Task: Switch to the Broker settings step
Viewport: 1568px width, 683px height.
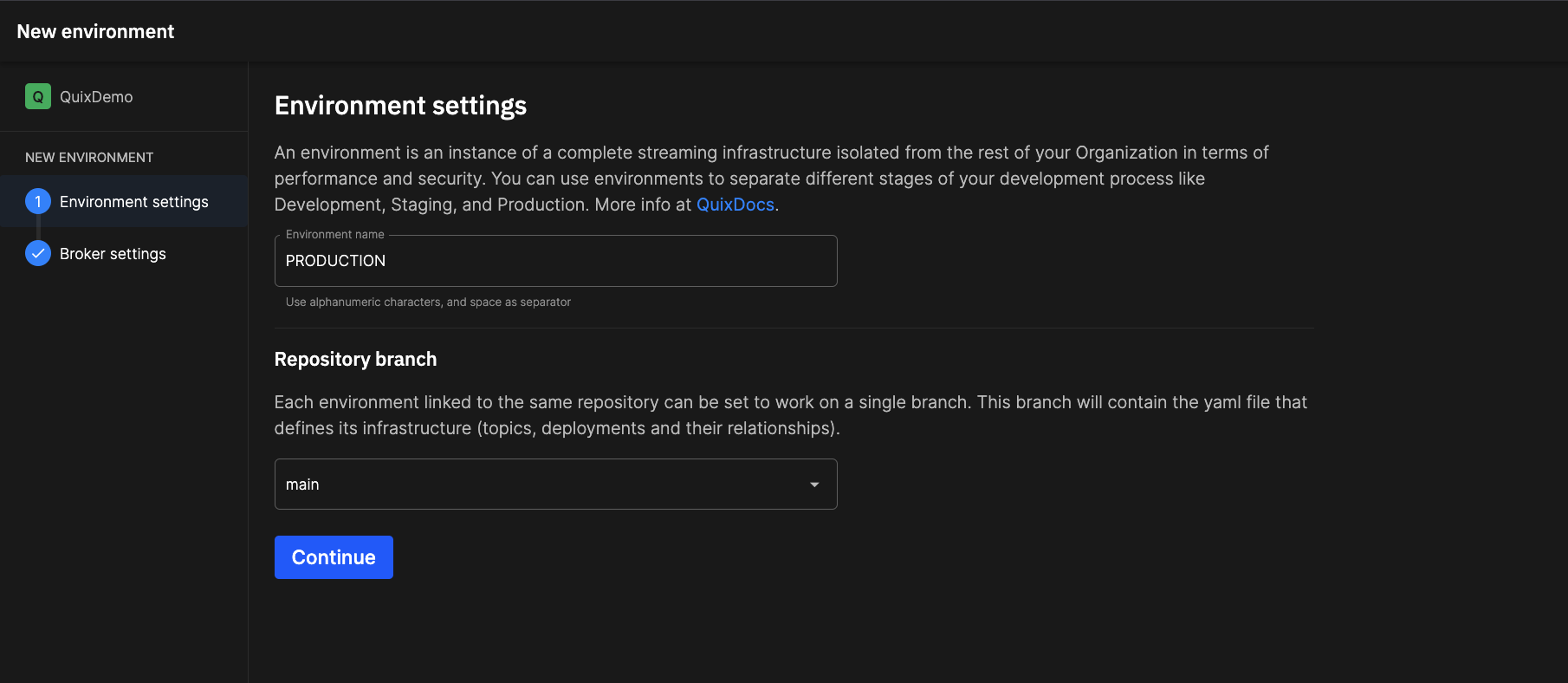Action: pyautogui.click(x=113, y=254)
